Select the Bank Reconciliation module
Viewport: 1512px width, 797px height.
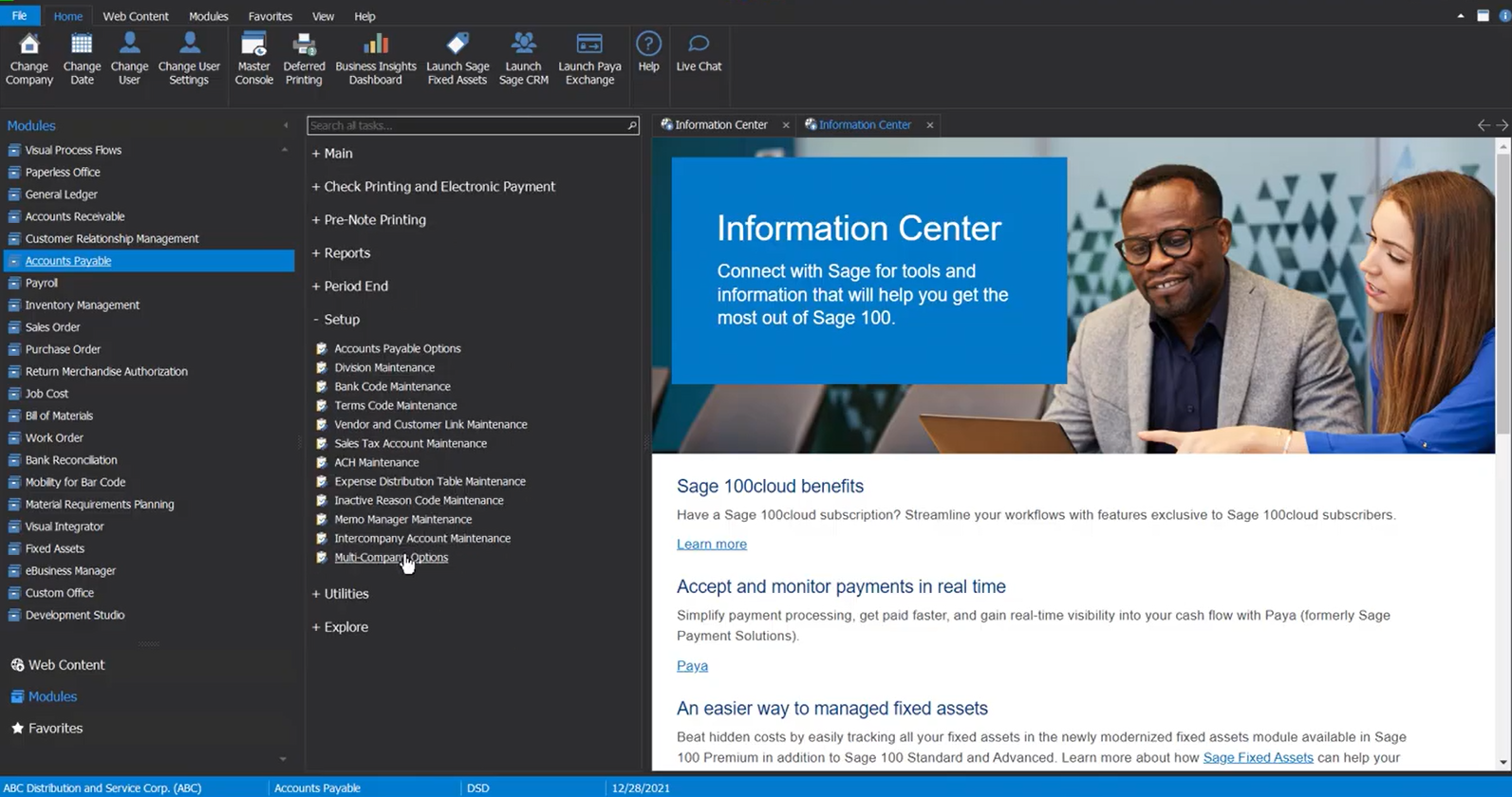[x=71, y=460]
